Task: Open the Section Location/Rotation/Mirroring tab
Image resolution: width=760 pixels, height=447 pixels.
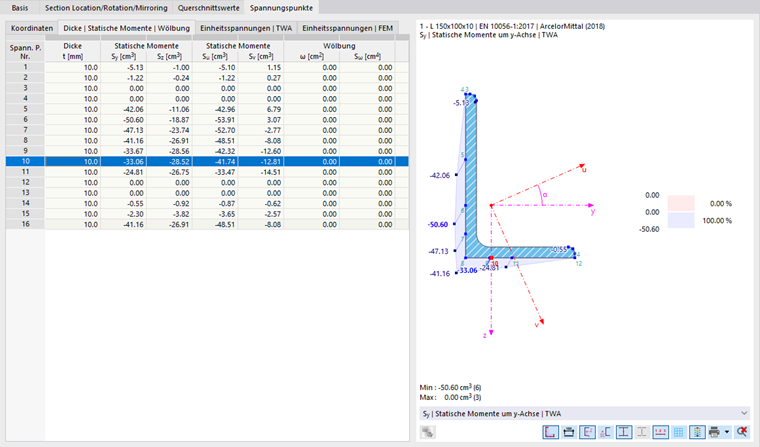Action: [x=106, y=8]
